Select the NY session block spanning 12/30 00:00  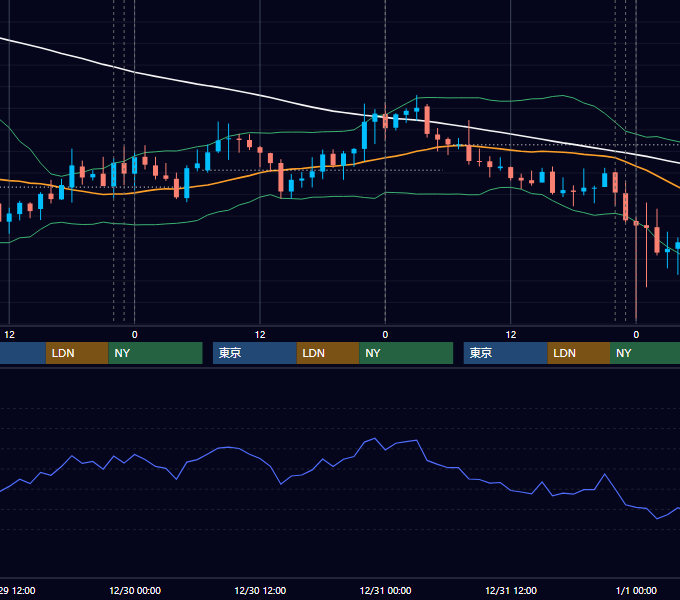point(155,353)
